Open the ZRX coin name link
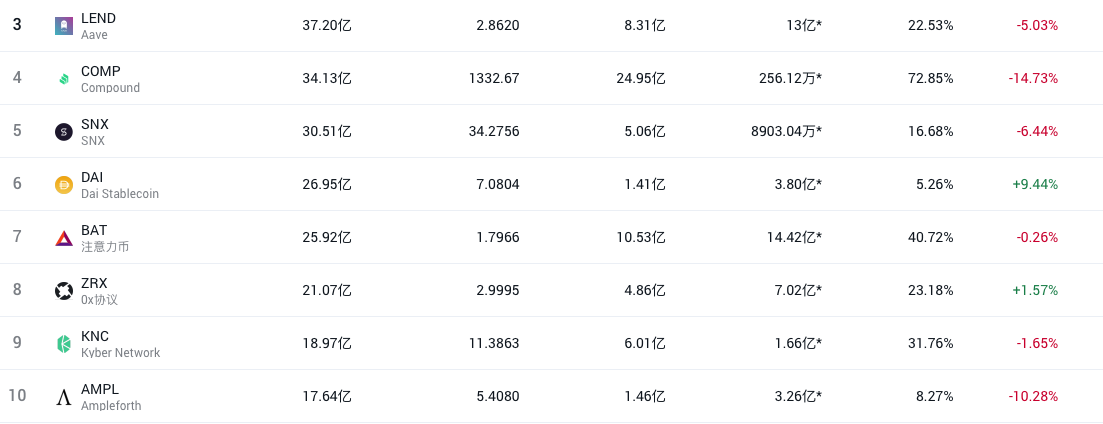The image size is (1103, 424). pos(94,283)
